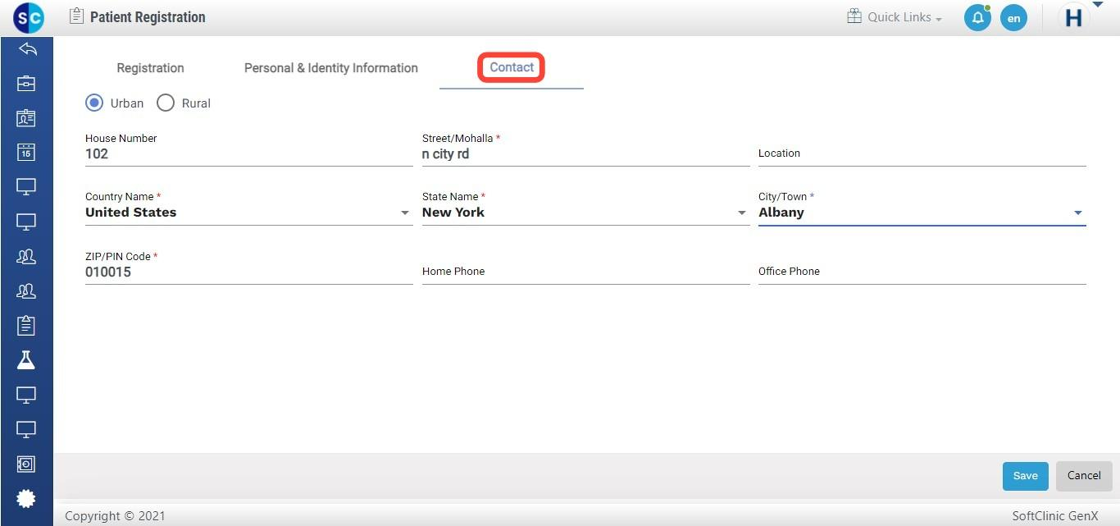Click the monitor icon just above the people icons
This screenshot has width=1120, height=526.
click(x=26, y=222)
